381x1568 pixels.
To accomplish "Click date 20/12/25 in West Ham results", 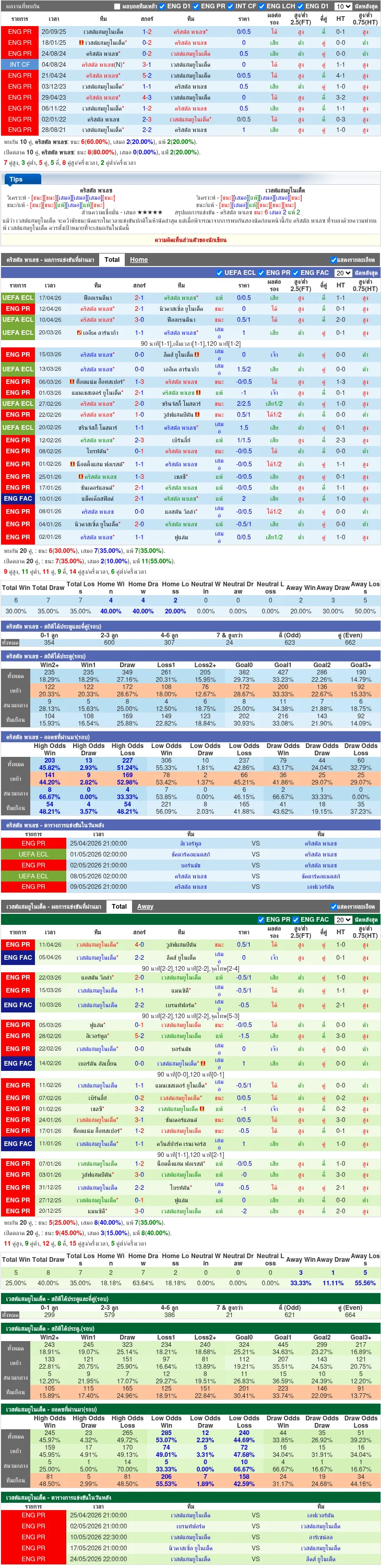I will tap(50, 1211).
